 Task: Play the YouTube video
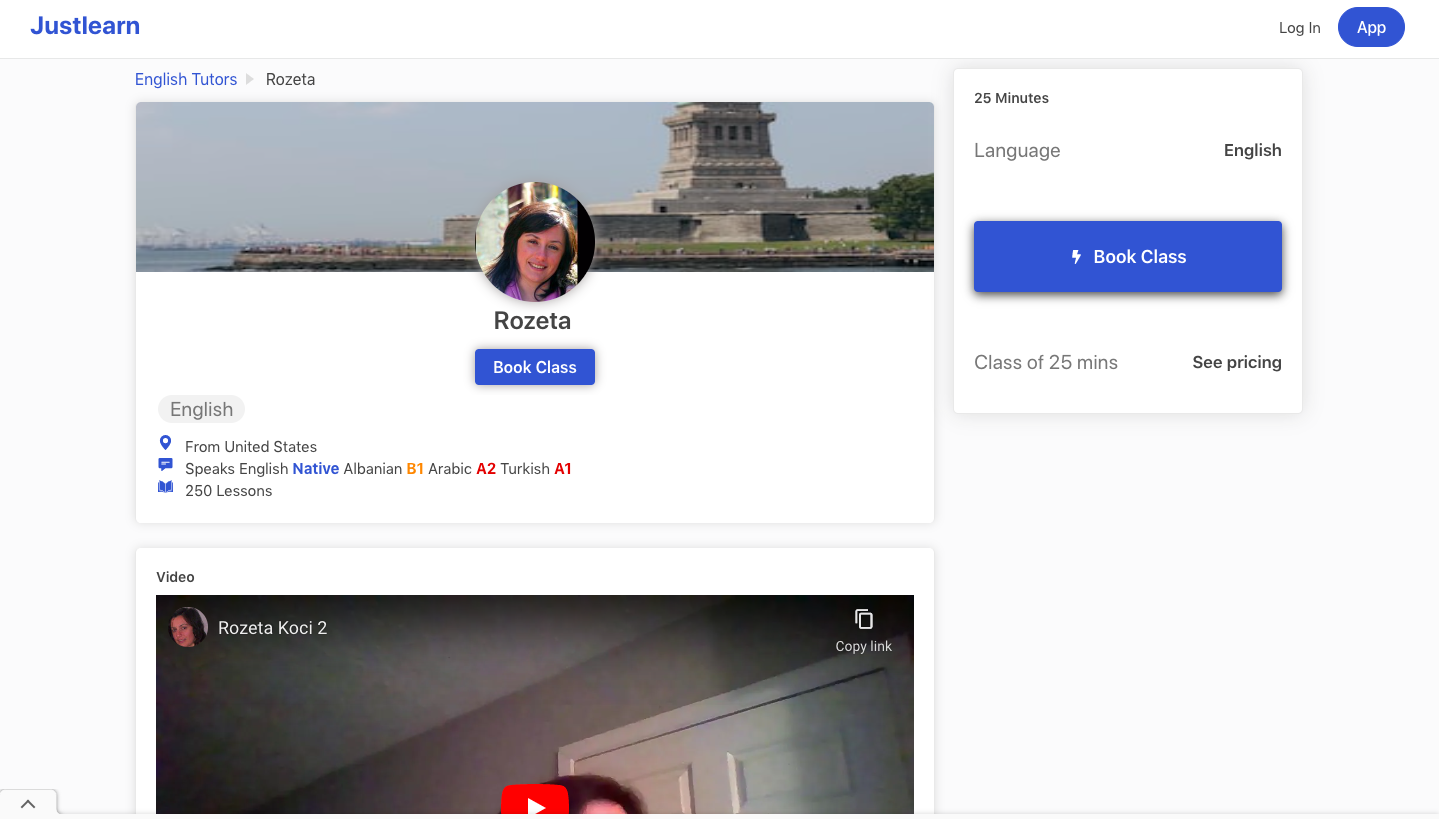(535, 802)
